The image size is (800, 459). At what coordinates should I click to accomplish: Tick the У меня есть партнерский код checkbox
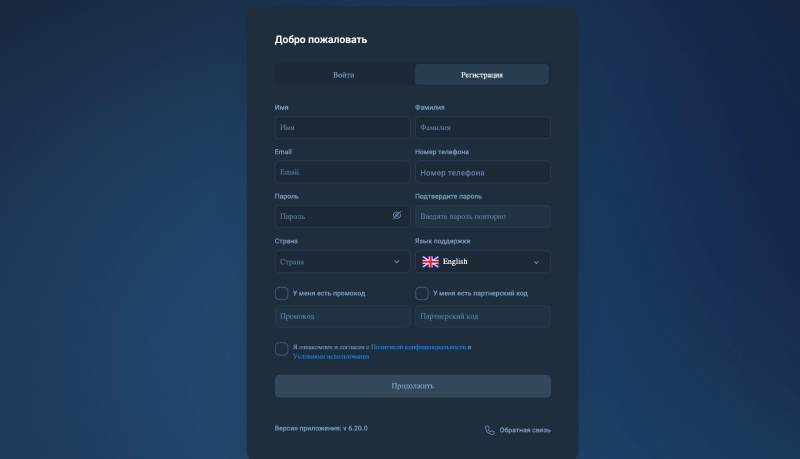point(421,293)
